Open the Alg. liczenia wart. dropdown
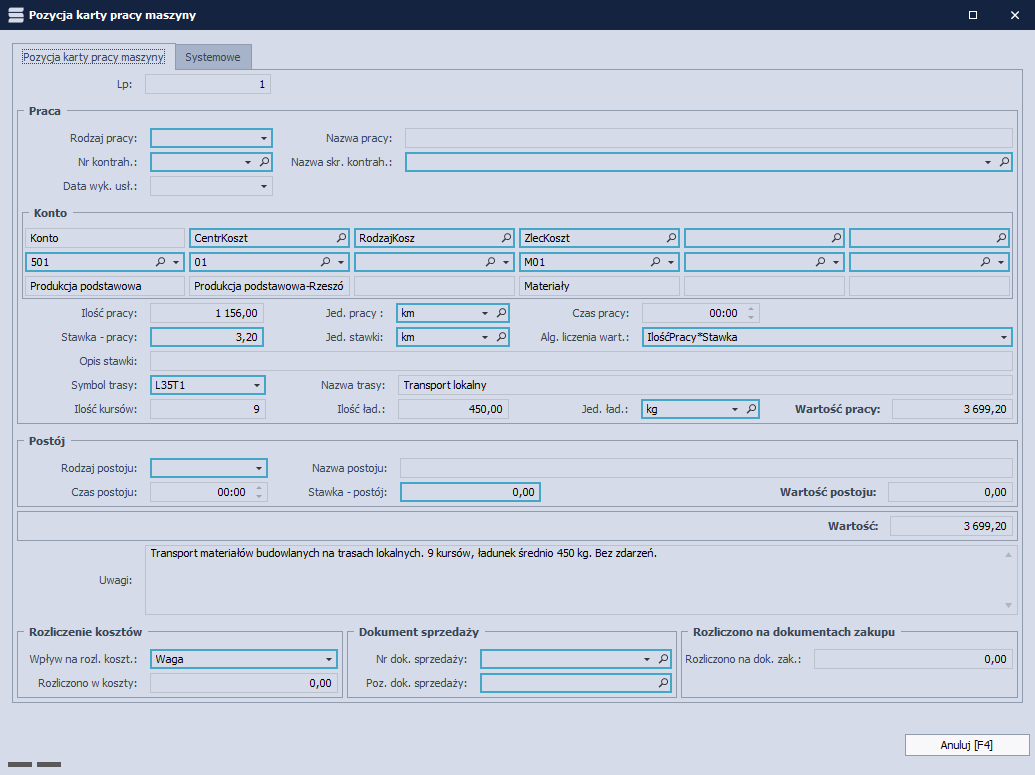 click(x=1003, y=337)
